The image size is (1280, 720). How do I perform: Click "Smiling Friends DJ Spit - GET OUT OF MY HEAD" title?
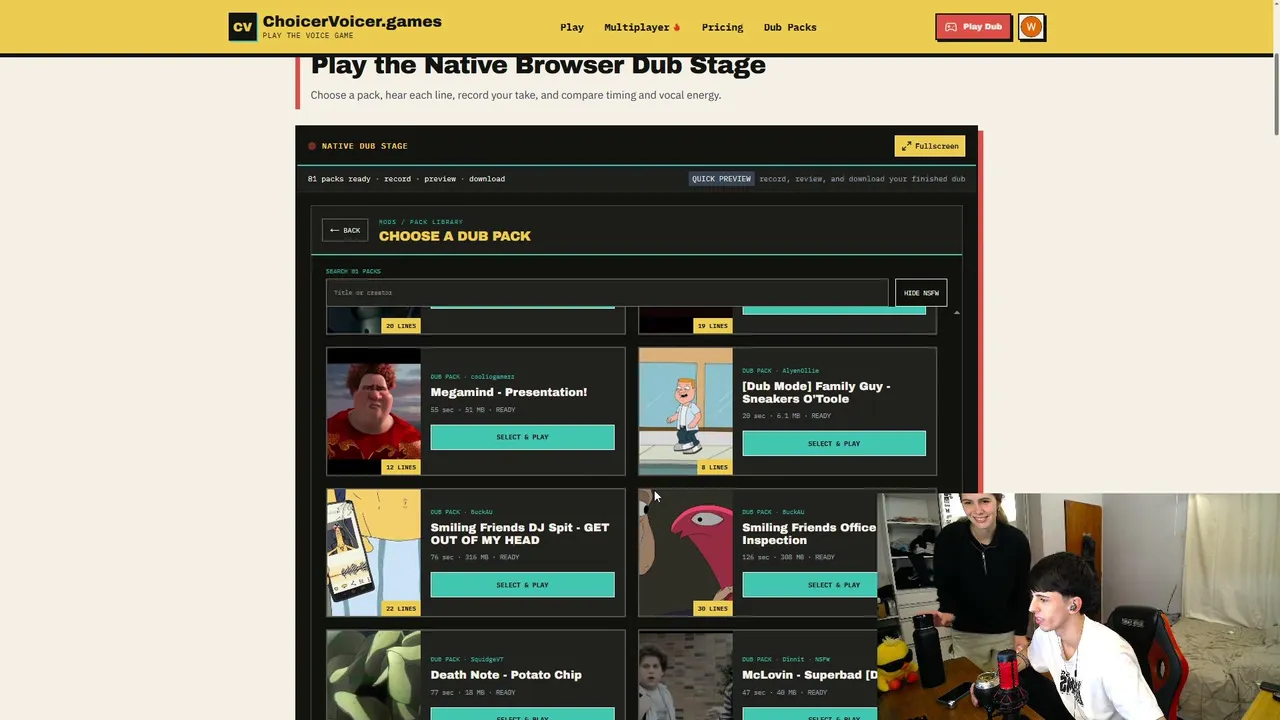[x=520, y=534]
